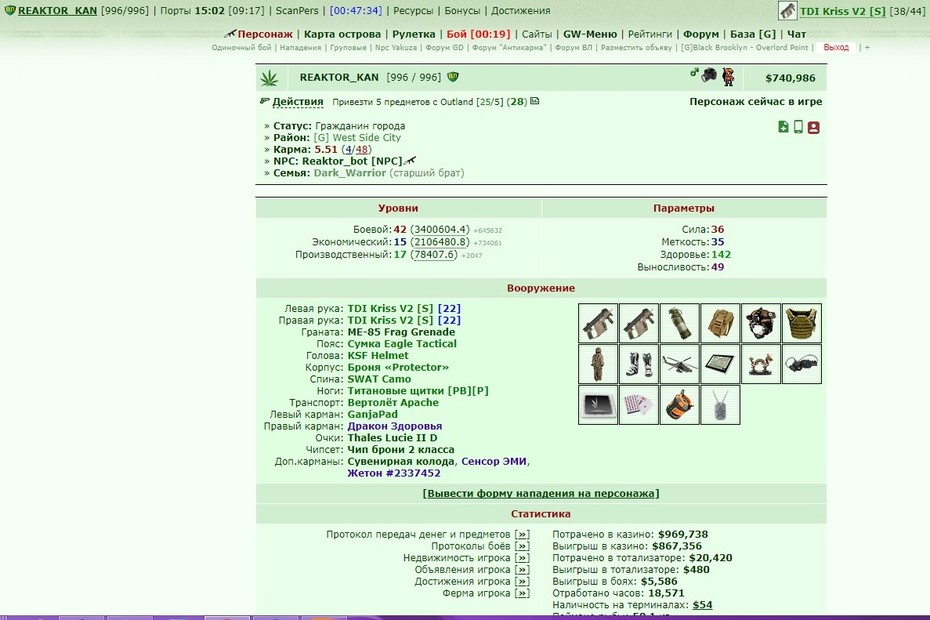930x620 pixels.
Task: Select the Thales Lucie goggles icon
Action: pos(802,364)
